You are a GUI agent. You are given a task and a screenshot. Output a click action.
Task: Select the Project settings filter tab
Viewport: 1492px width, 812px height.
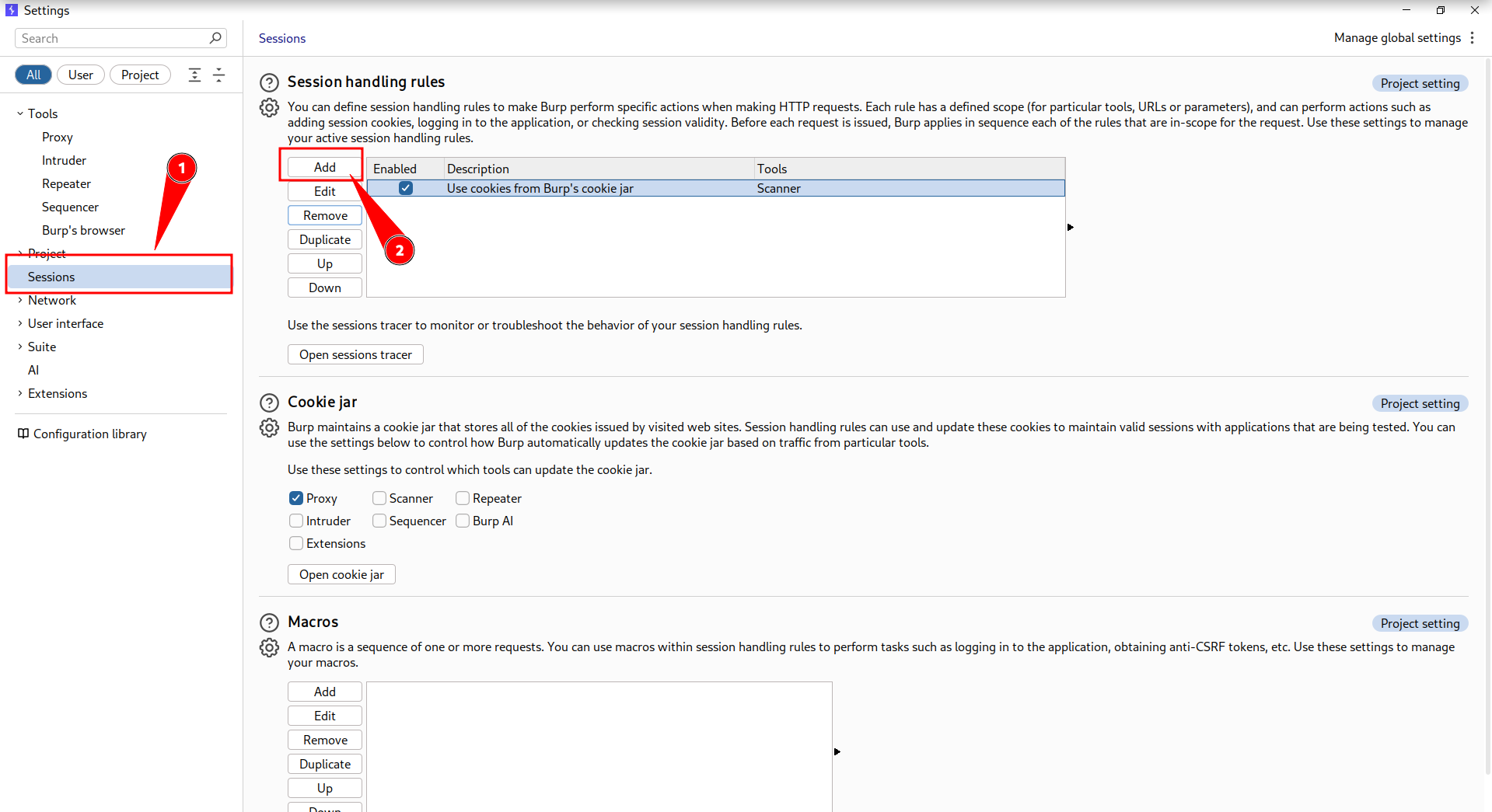(x=140, y=75)
